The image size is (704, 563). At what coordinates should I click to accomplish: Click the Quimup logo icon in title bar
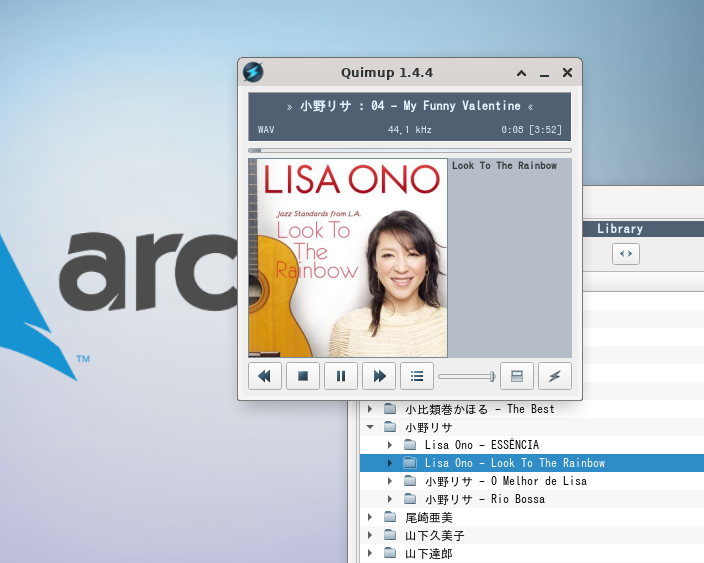click(x=253, y=73)
